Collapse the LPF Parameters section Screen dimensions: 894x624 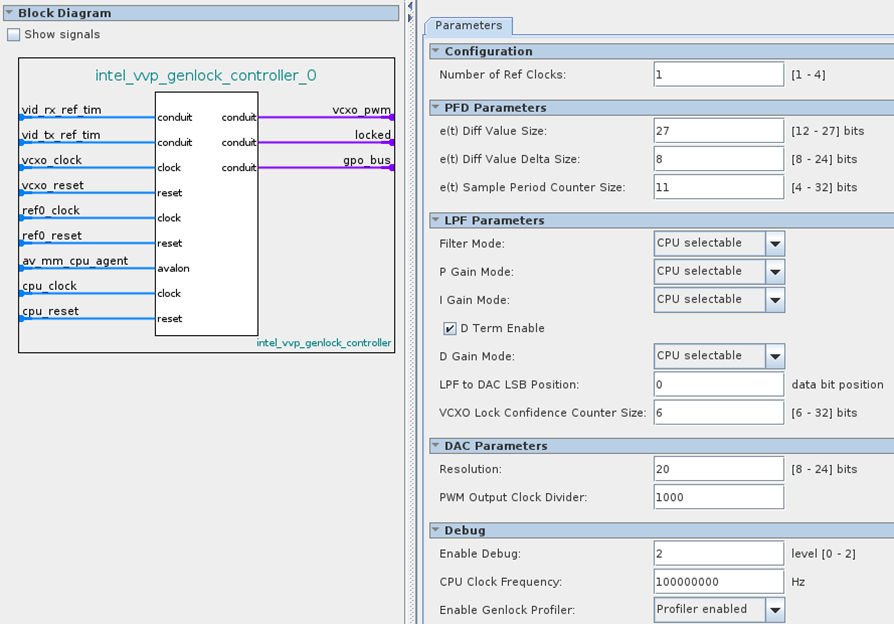[435, 220]
